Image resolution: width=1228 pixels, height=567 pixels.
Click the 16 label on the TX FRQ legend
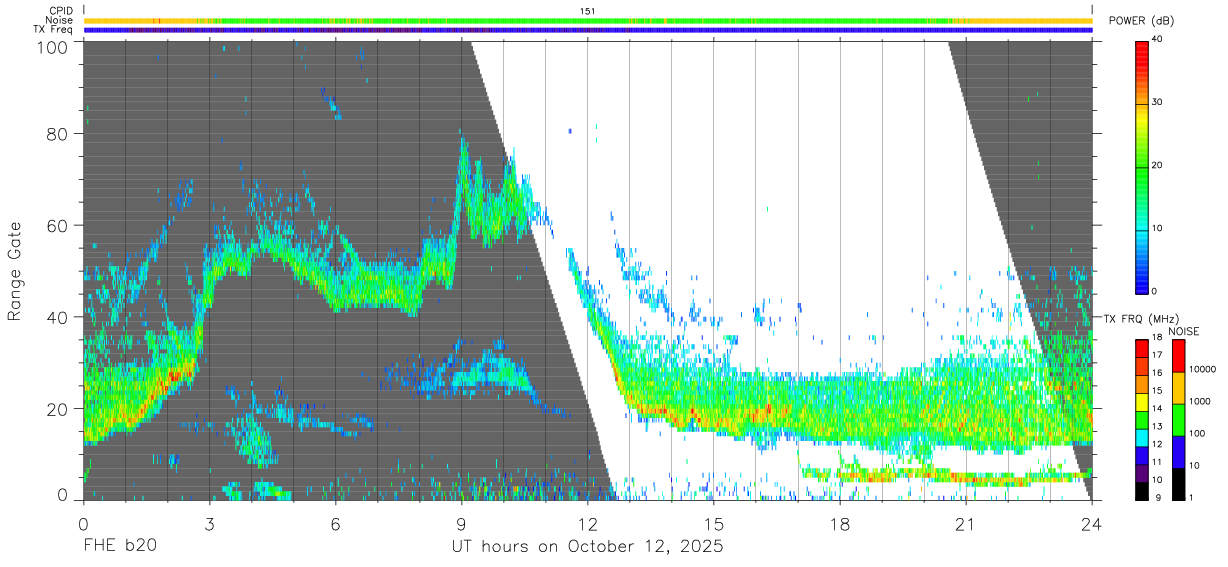1158,374
